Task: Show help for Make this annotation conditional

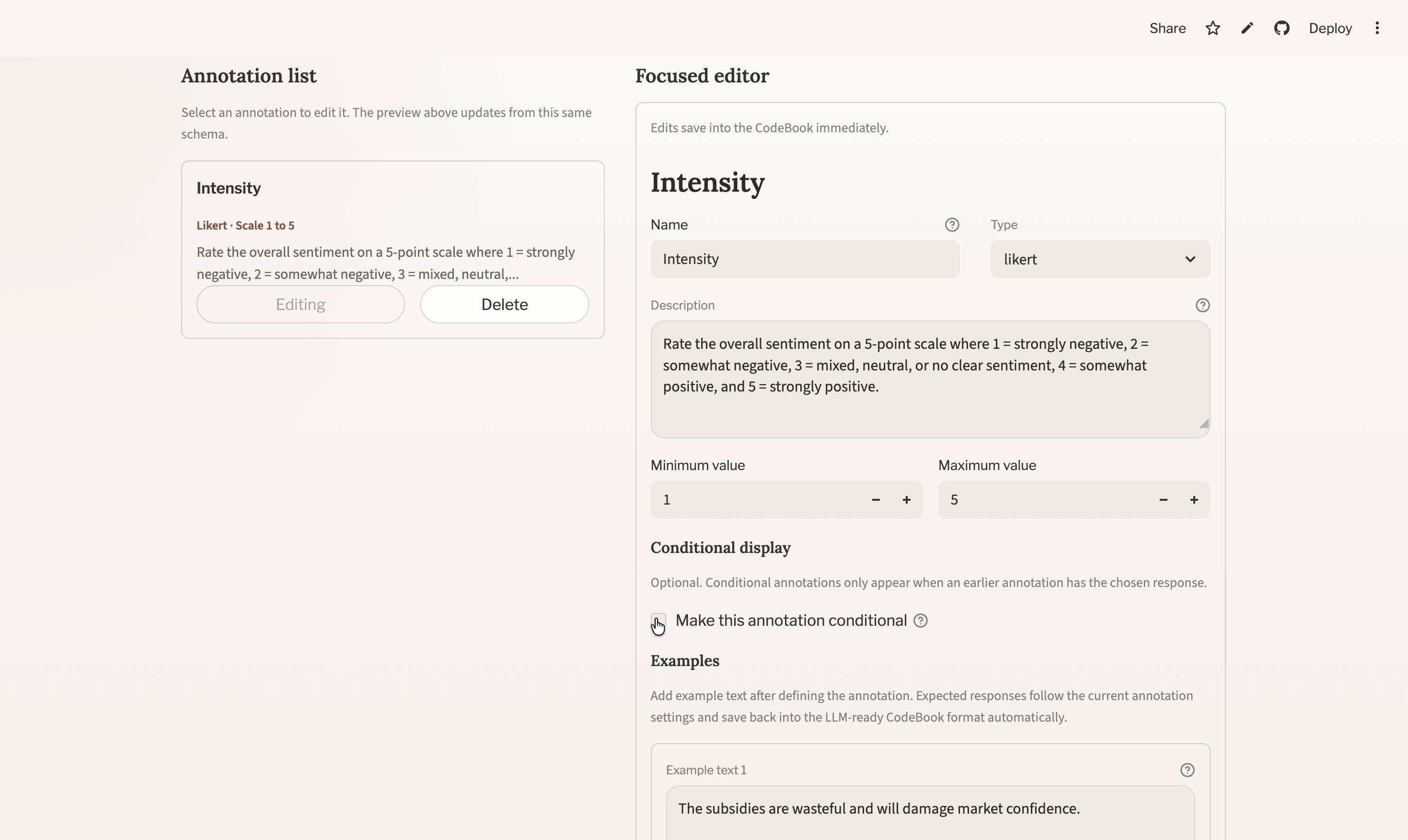Action: click(x=921, y=621)
